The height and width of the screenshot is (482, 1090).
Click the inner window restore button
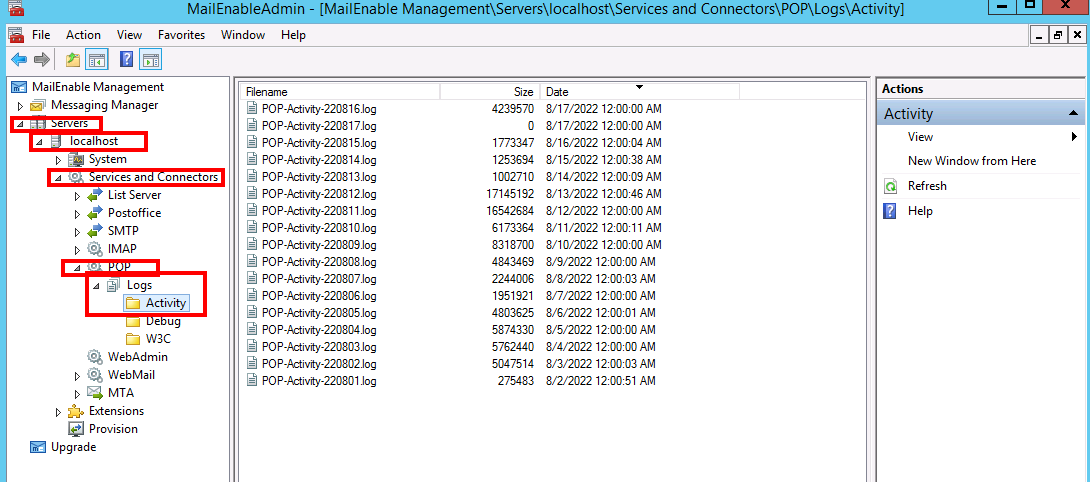[1058, 35]
